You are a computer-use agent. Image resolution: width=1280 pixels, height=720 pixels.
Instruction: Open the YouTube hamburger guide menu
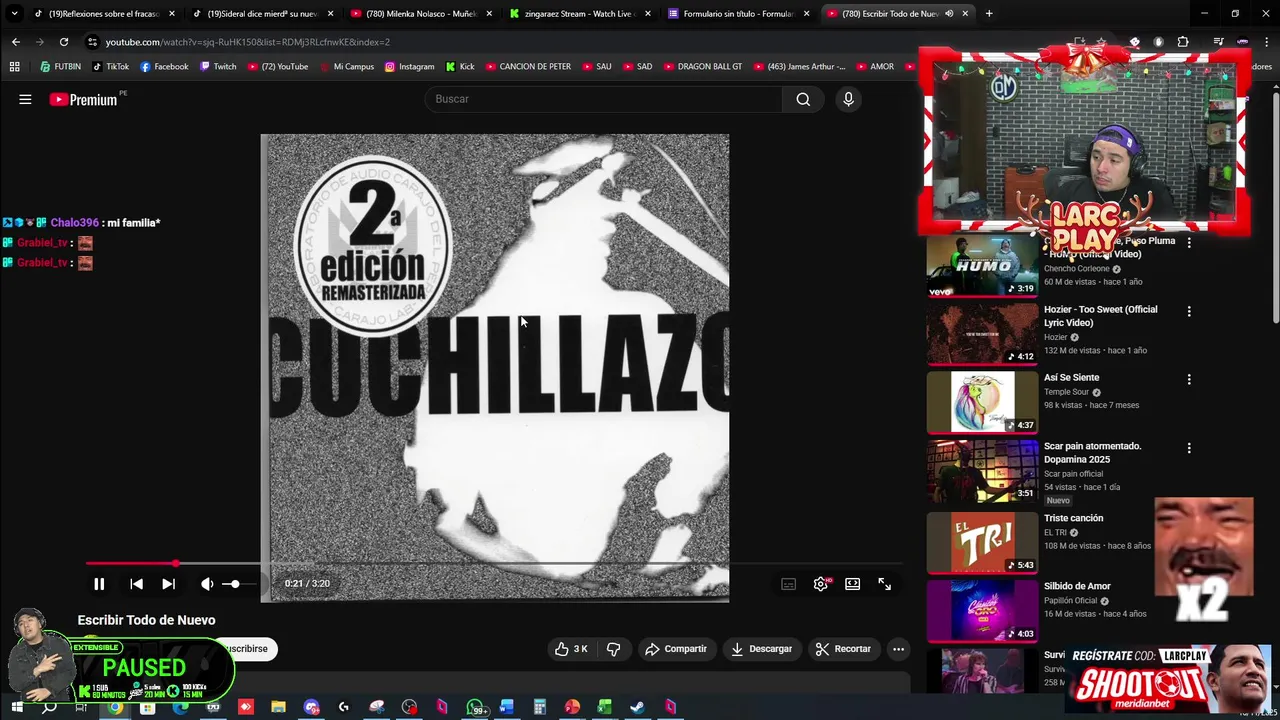(25, 99)
